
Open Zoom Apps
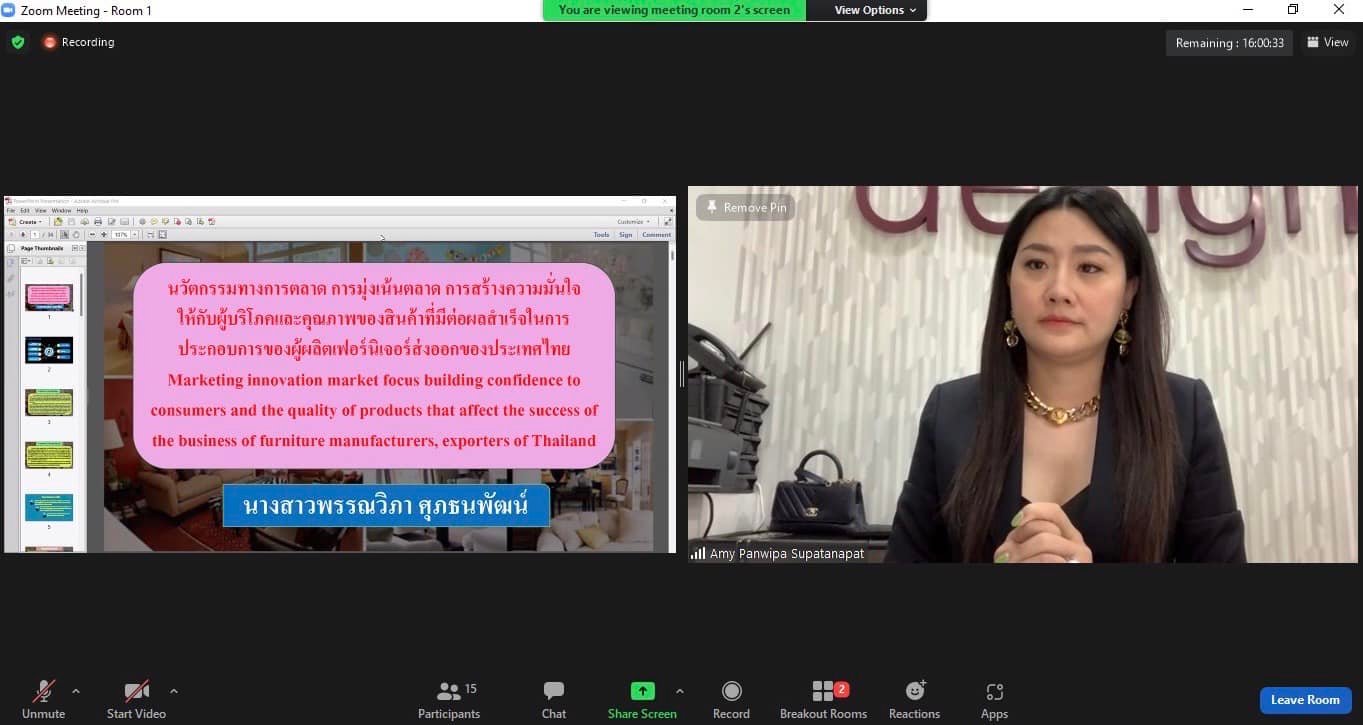[994, 699]
